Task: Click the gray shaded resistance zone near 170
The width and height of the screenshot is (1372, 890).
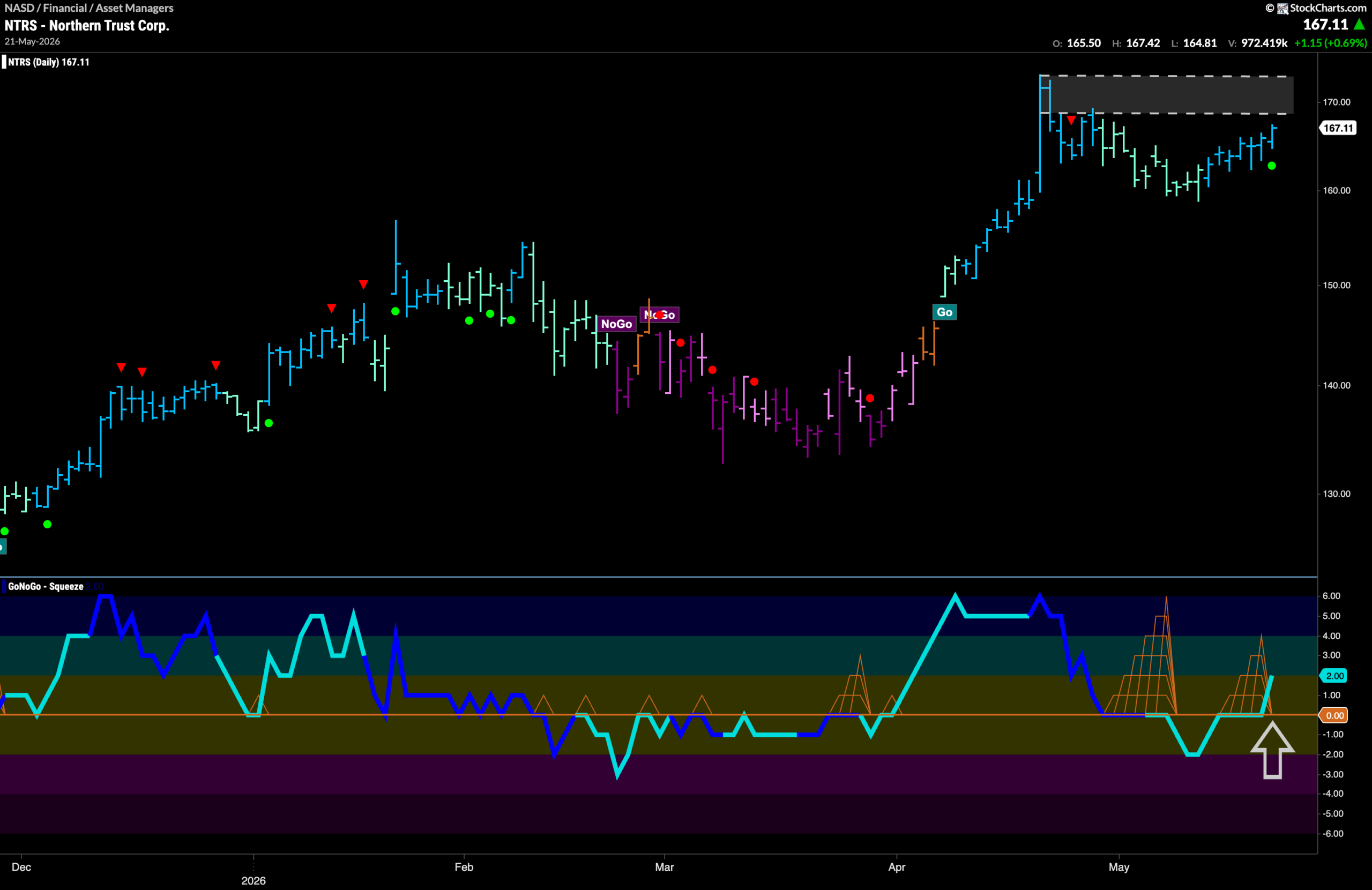Action: pyautogui.click(x=1167, y=94)
